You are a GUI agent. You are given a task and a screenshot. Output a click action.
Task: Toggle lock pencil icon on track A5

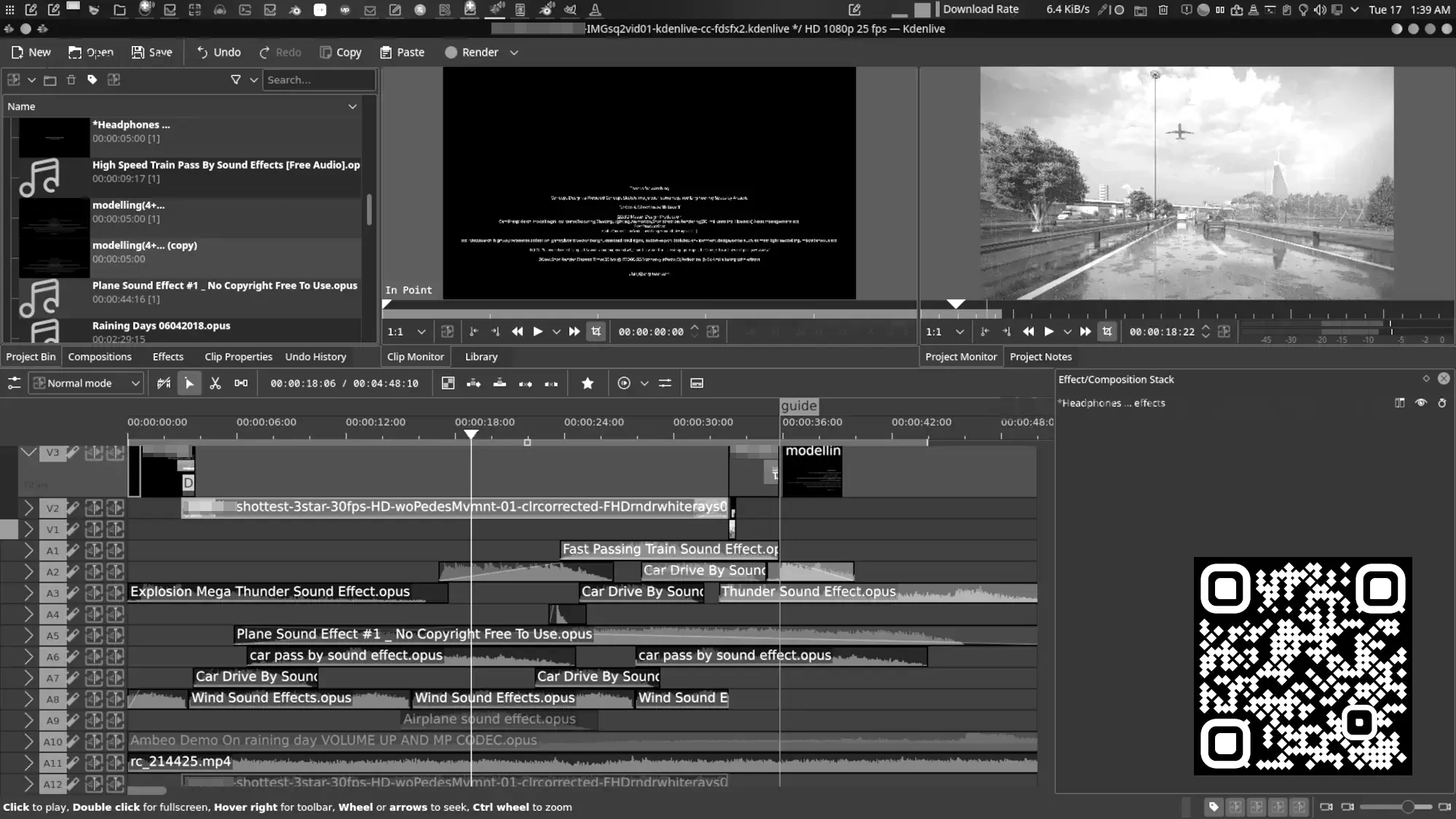[x=73, y=635]
